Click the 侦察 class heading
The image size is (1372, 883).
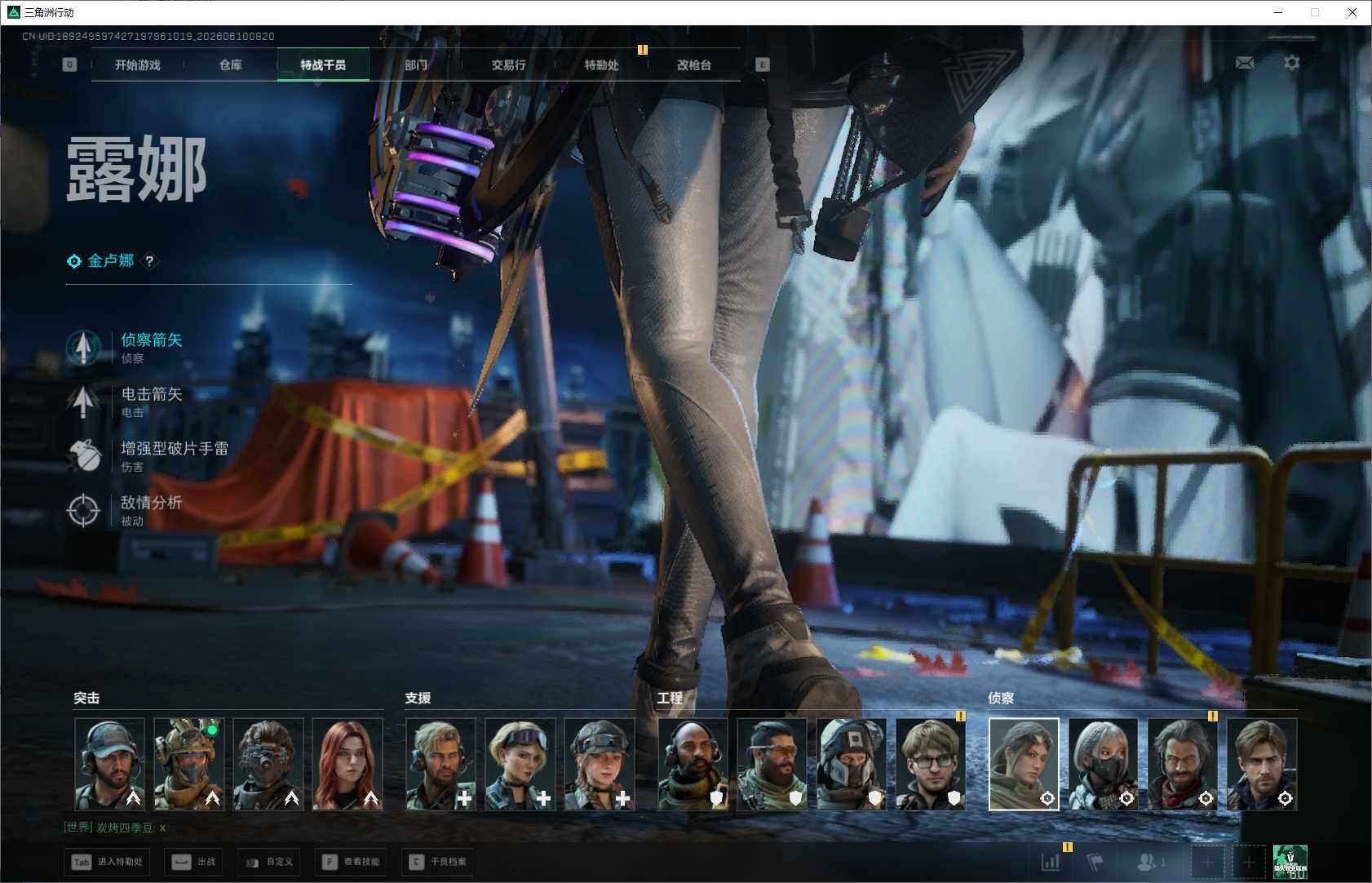(x=1001, y=698)
